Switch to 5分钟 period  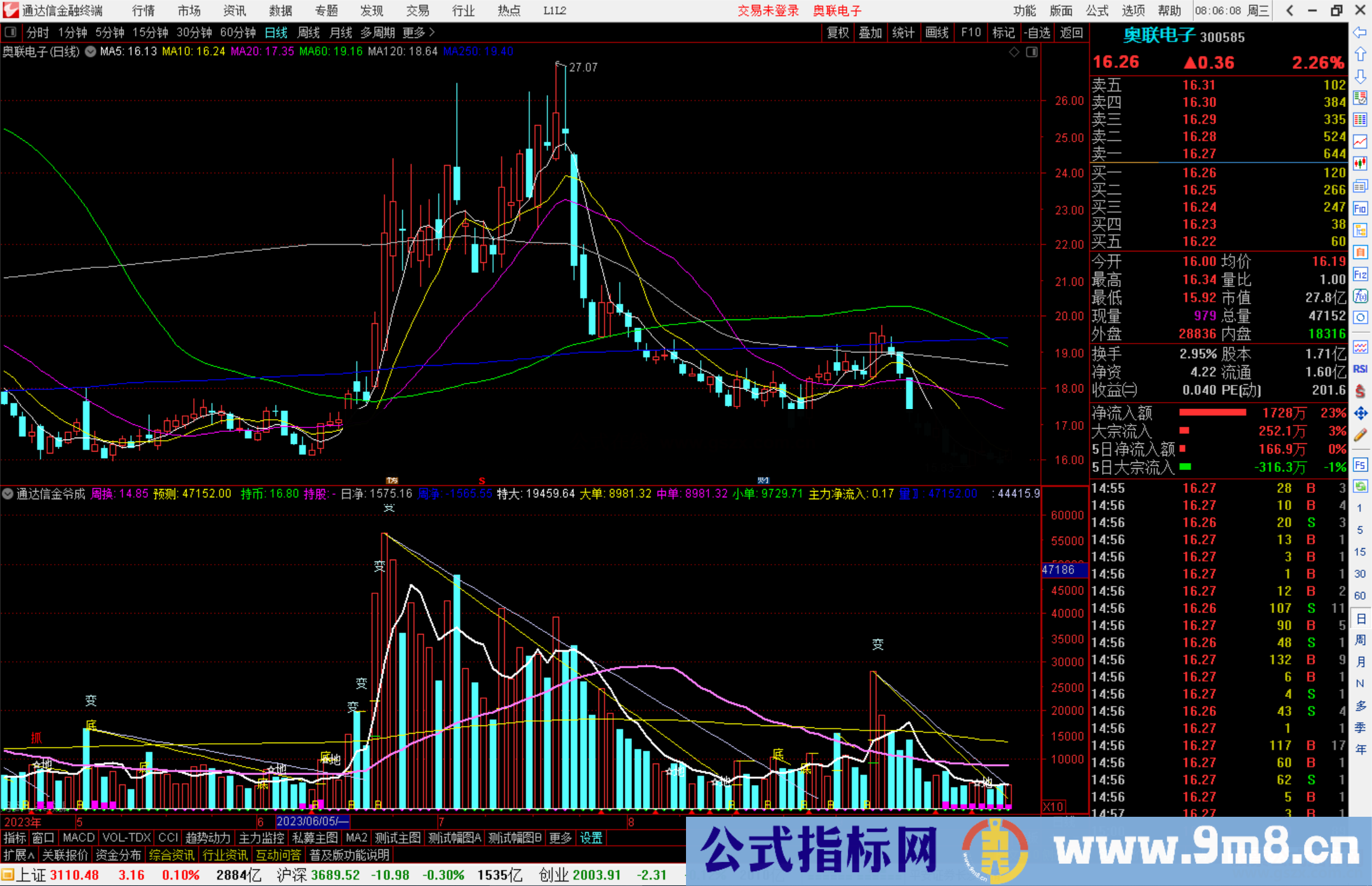110,32
